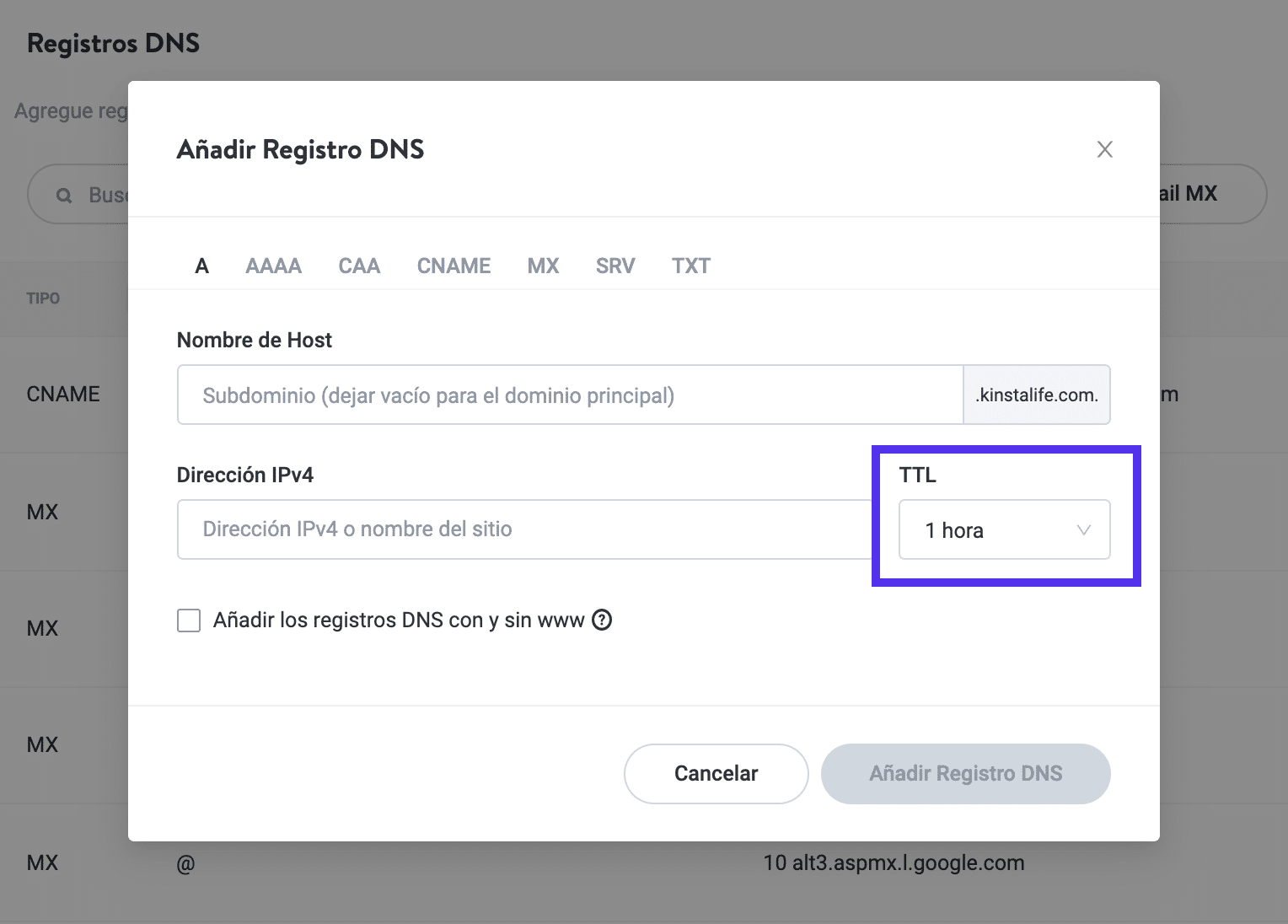Select the MX record tab
The height and width of the screenshot is (924, 1288).
(x=543, y=266)
